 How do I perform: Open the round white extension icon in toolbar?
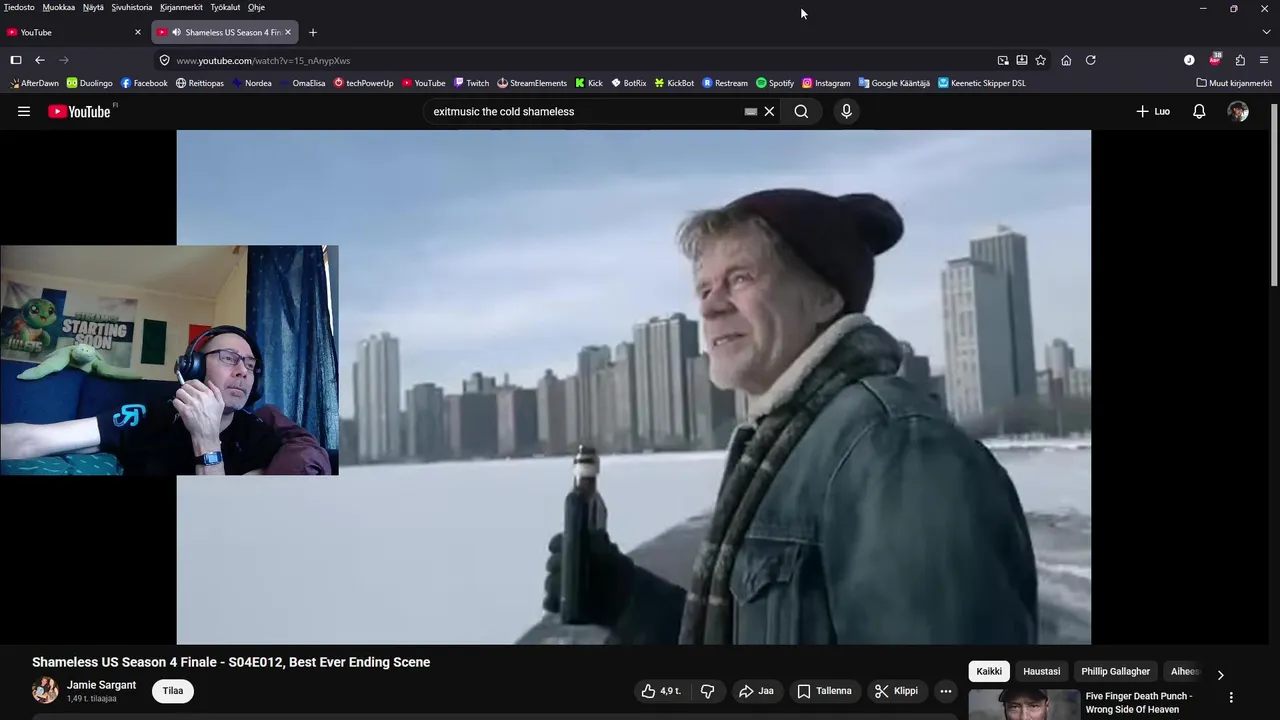click(x=1189, y=60)
